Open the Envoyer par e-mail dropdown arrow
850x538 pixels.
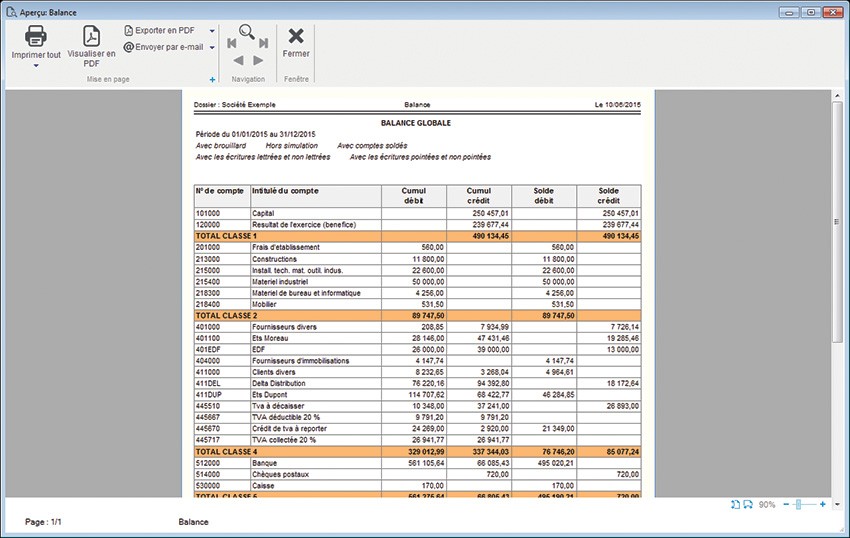coord(212,47)
